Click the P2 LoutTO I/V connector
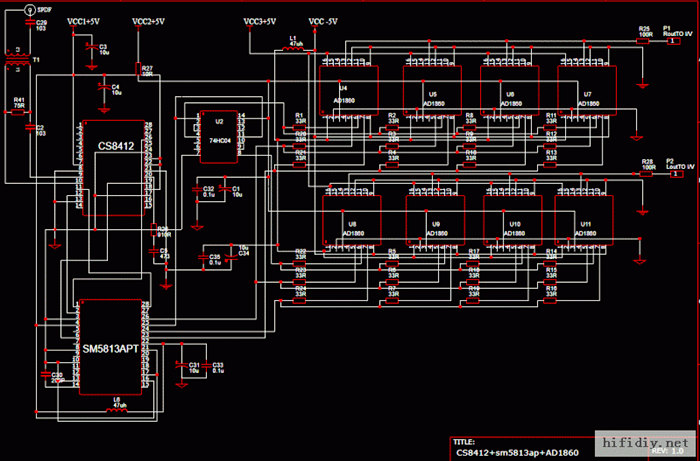 (x=676, y=174)
